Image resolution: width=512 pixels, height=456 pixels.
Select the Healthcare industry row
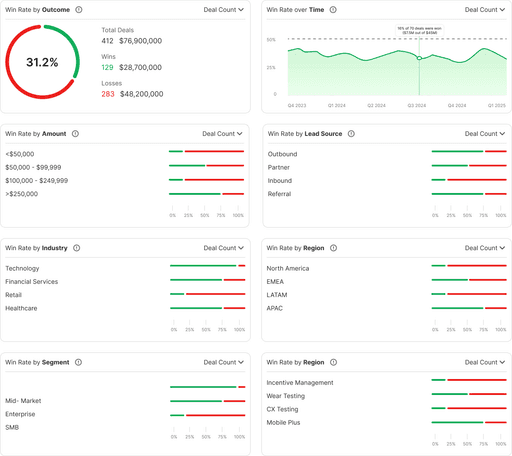125,308
